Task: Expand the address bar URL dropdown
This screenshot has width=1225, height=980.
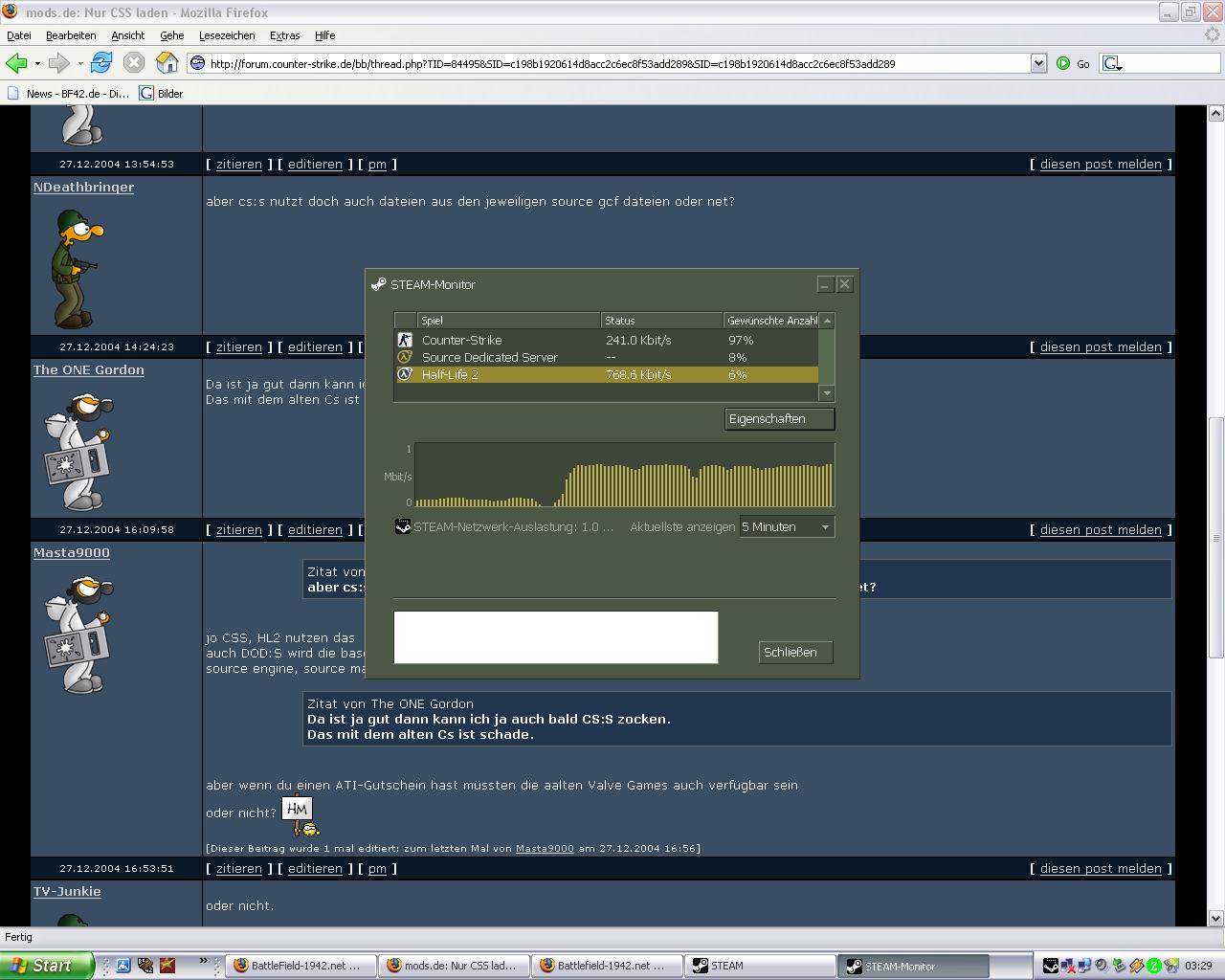Action: click(x=1038, y=64)
